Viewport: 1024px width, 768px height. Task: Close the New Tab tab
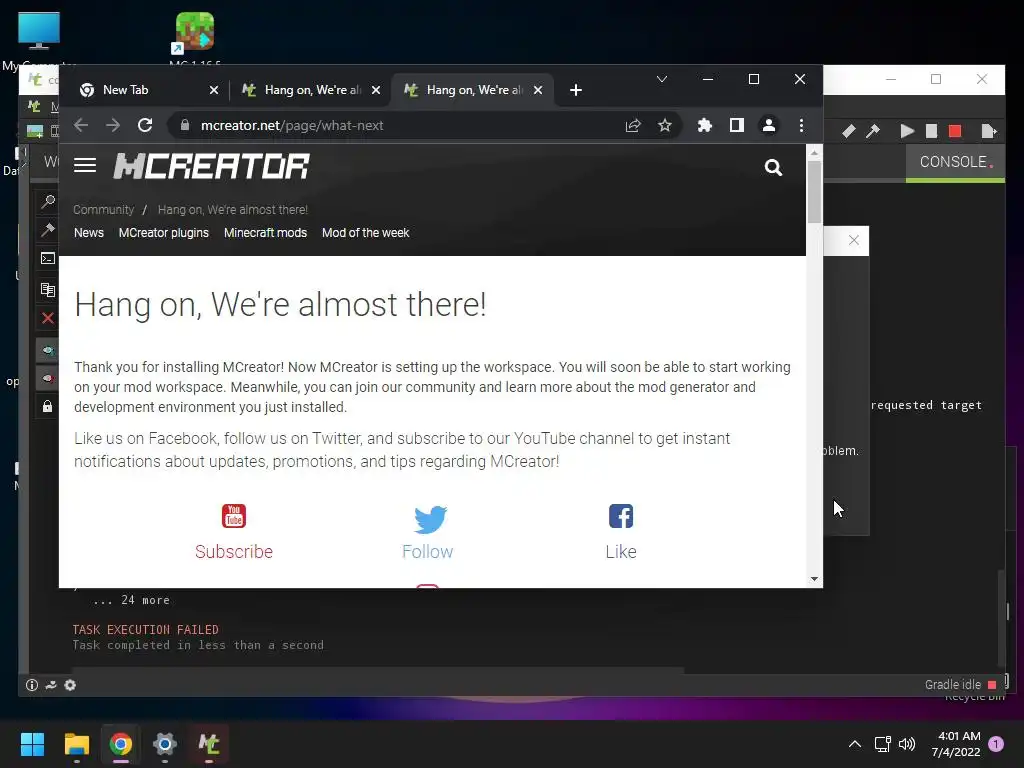[214, 90]
